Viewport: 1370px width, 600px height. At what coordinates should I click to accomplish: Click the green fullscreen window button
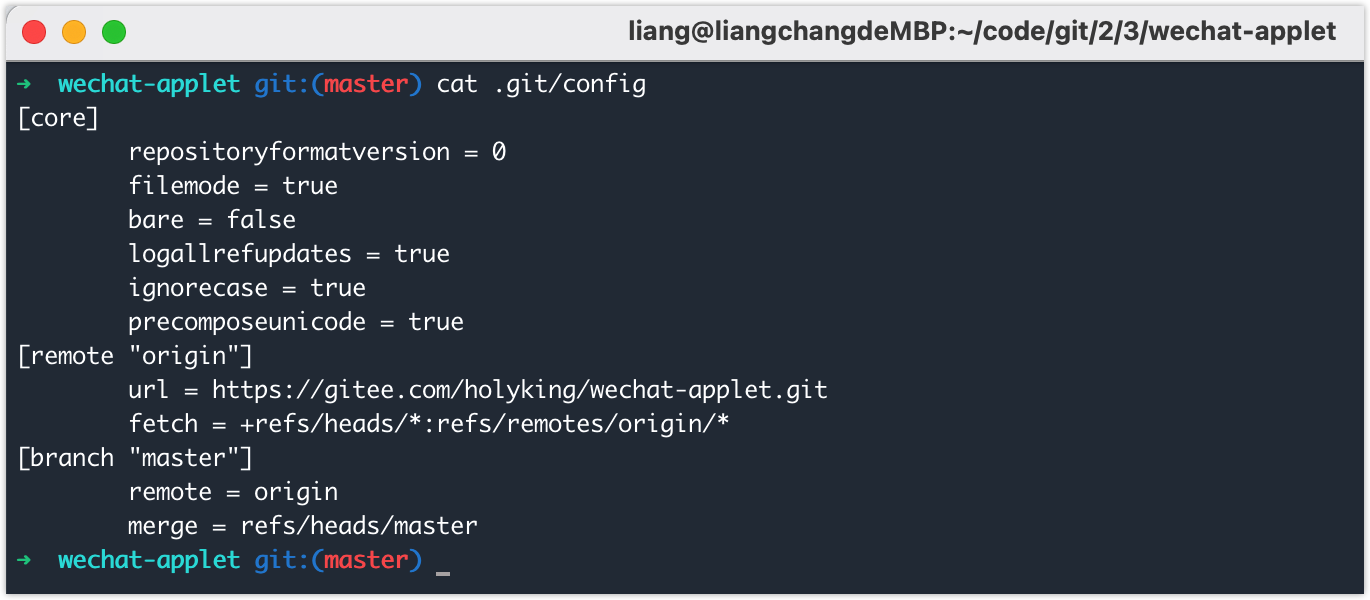[x=114, y=32]
